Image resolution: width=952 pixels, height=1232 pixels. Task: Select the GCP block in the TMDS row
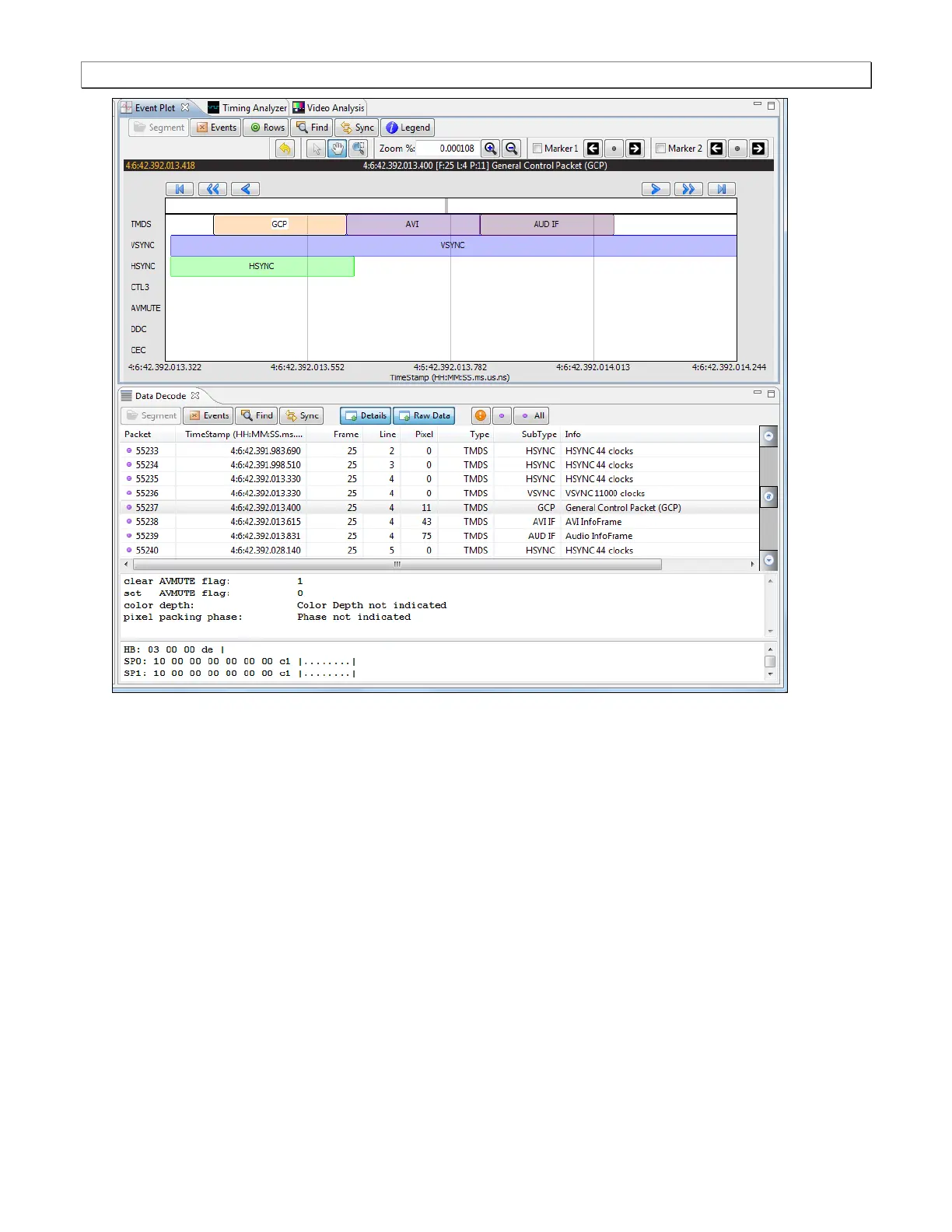280,224
